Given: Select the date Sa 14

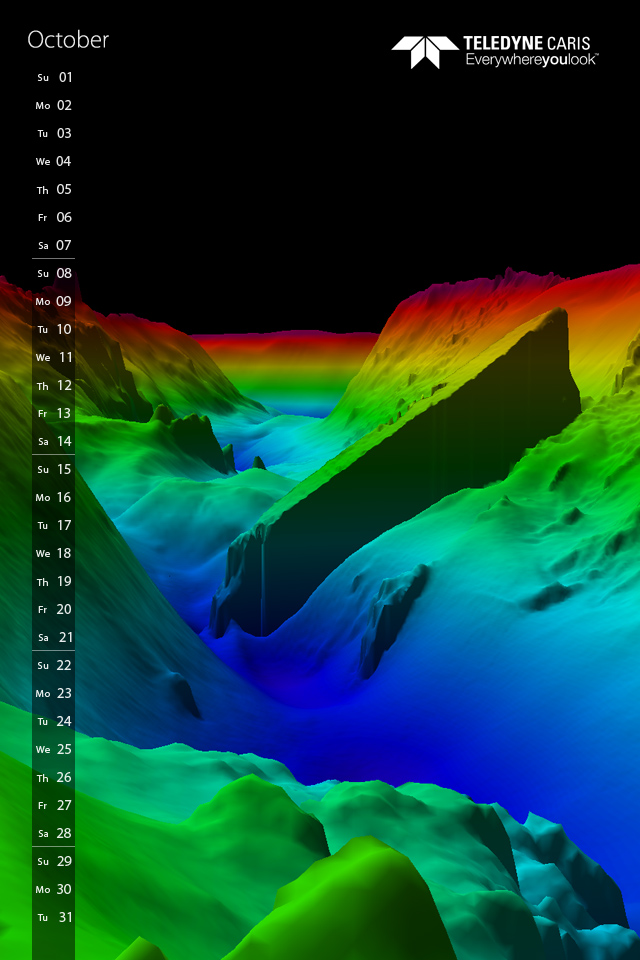Looking at the screenshot, I should 55,441.
